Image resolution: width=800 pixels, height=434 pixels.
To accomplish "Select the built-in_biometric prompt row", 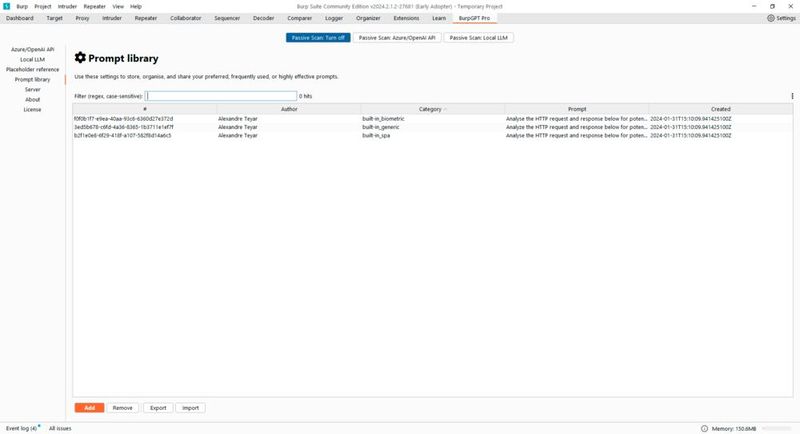I will click(x=433, y=119).
